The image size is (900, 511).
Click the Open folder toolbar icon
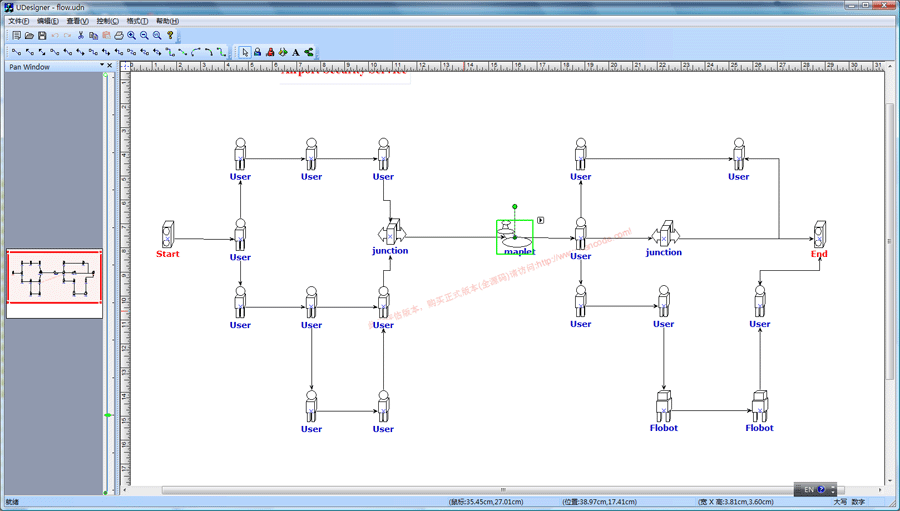pyautogui.click(x=29, y=36)
